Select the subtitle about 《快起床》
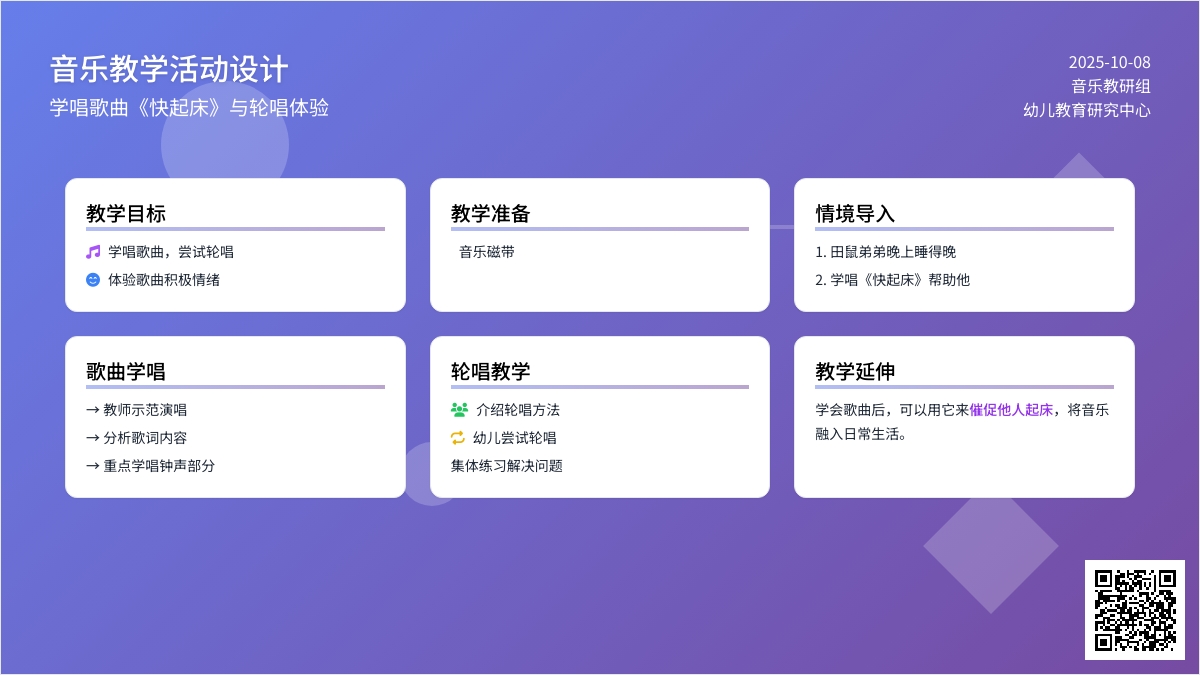1200x675 pixels. click(189, 108)
